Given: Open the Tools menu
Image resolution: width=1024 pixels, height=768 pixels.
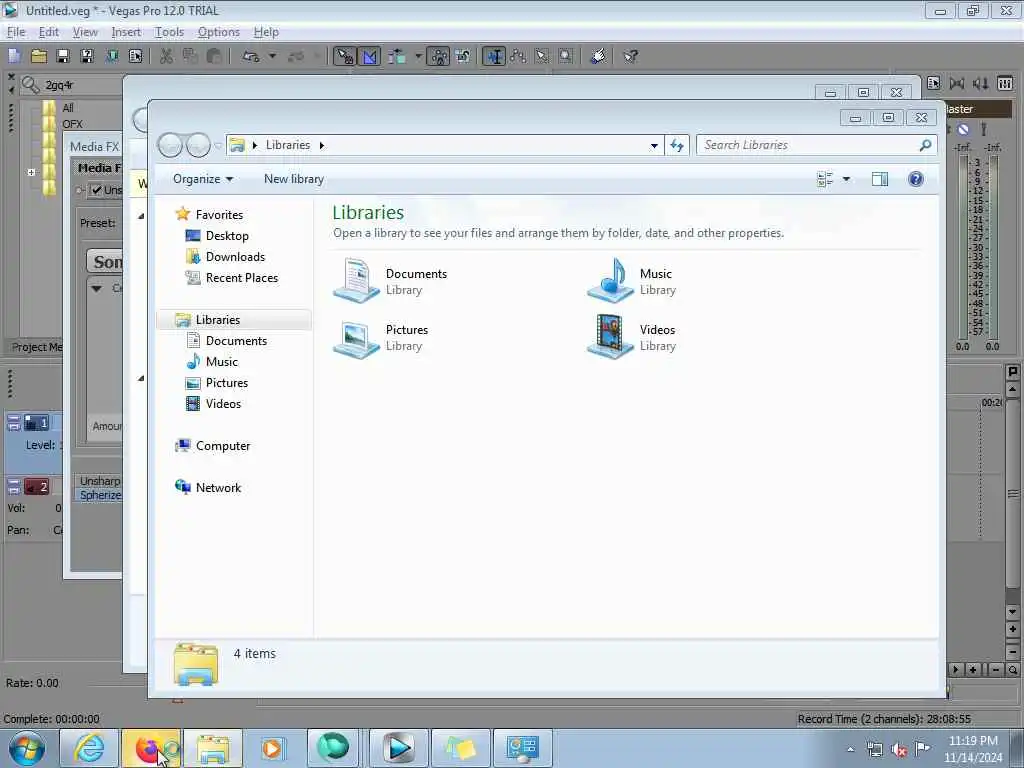Looking at the screenshot, I should coord(169,32).
